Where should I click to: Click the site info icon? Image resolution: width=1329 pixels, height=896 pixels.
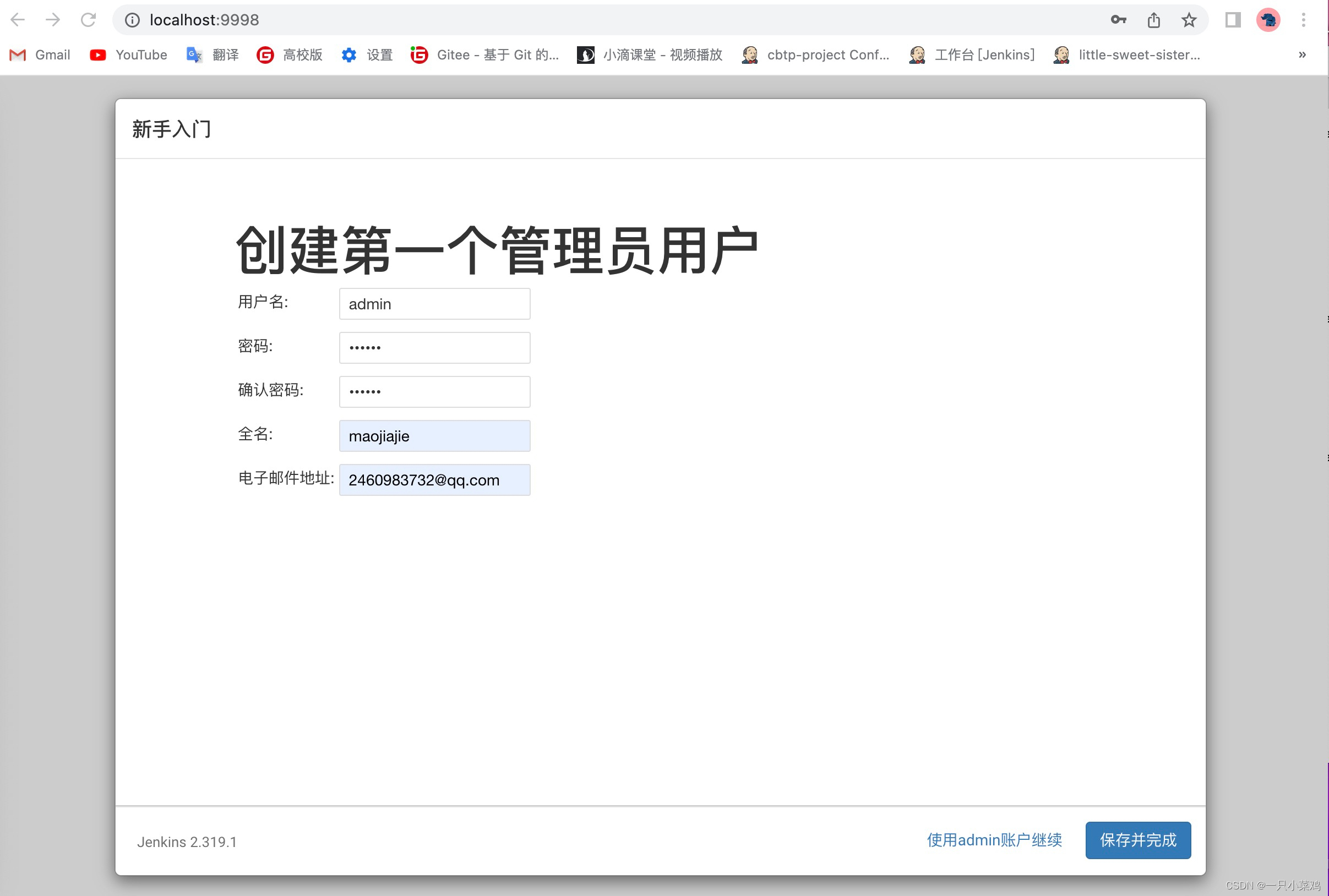tap(133, 20)
